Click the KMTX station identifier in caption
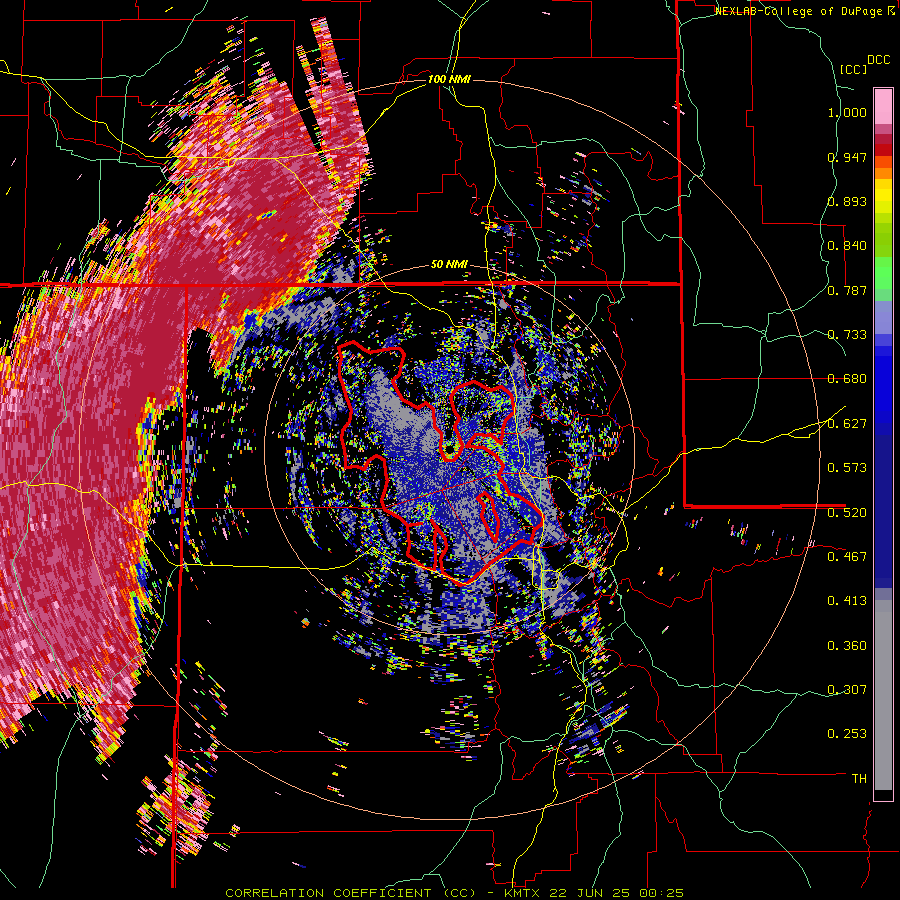The width and height of the screenshot is (900, 900). 523,893
